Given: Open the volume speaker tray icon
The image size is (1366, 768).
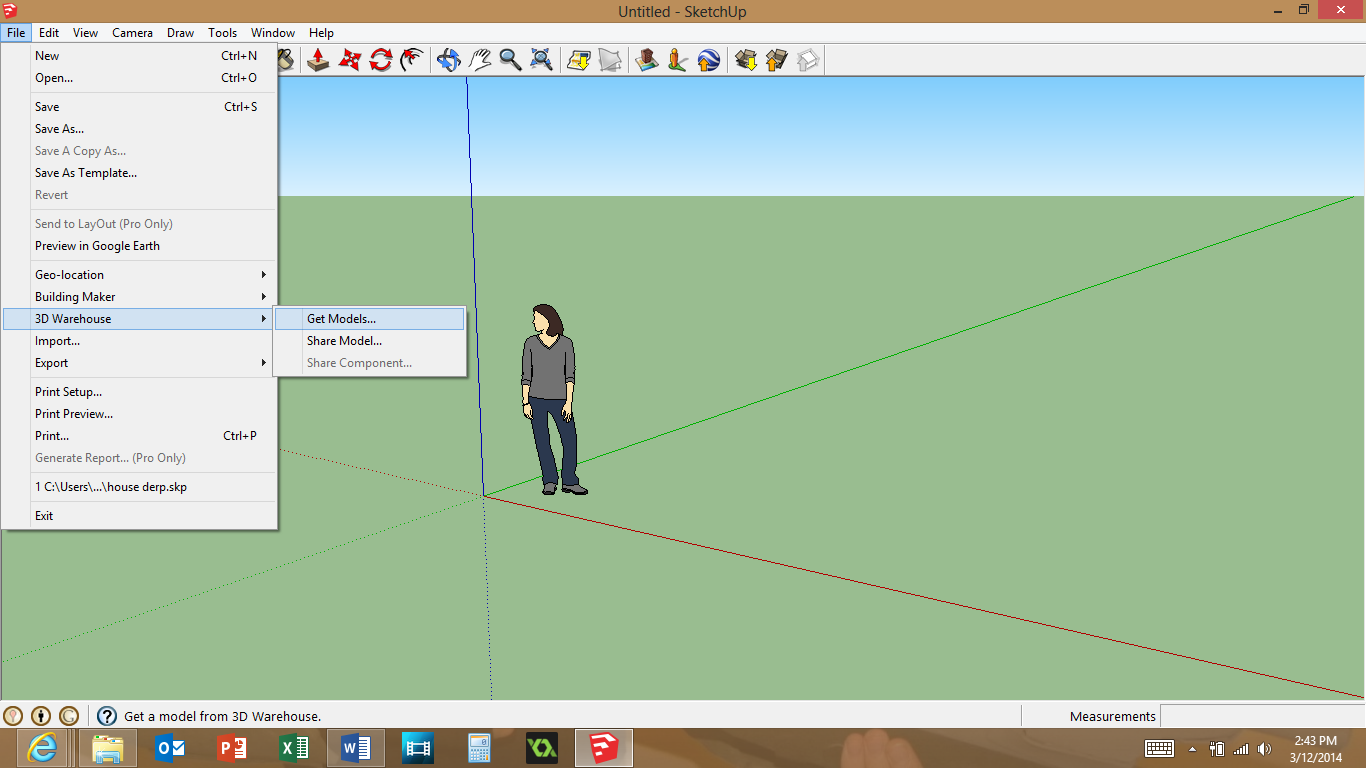Looking at the screenshot, I should [1265, 748].
